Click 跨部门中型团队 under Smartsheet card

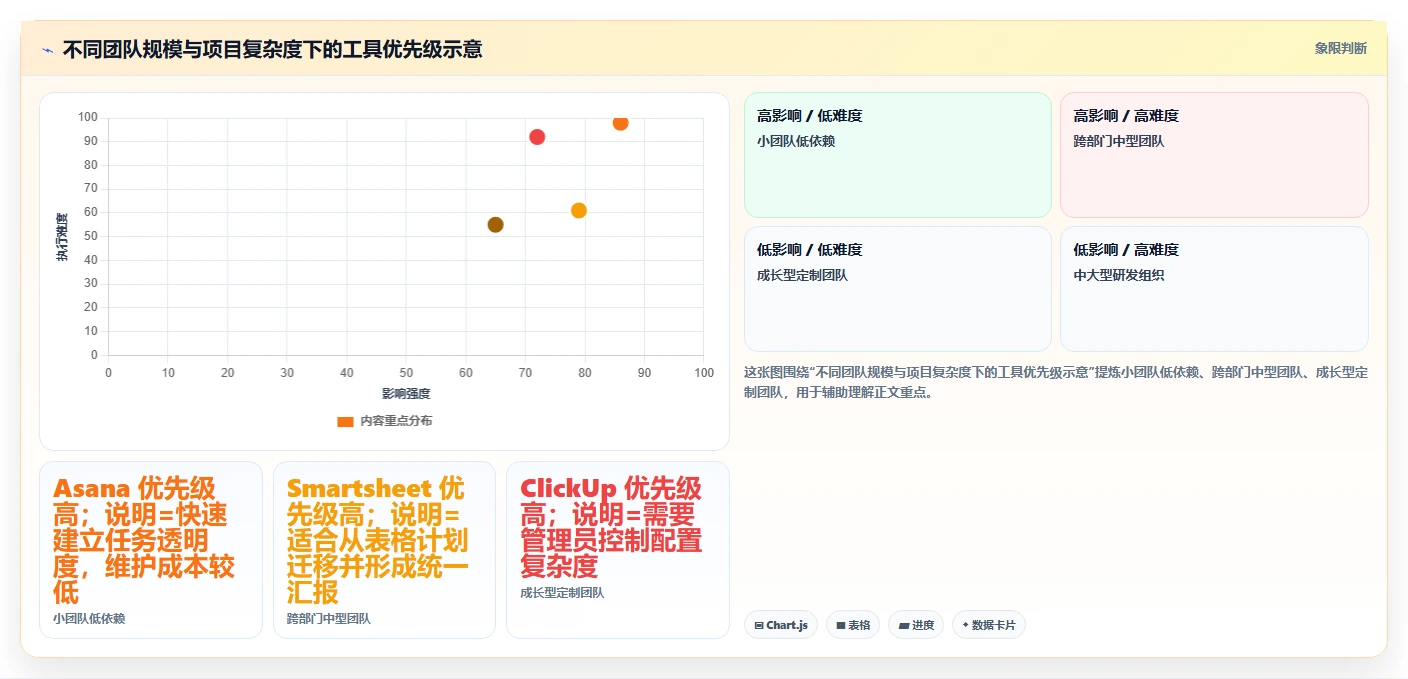click(x=329, y=619)
